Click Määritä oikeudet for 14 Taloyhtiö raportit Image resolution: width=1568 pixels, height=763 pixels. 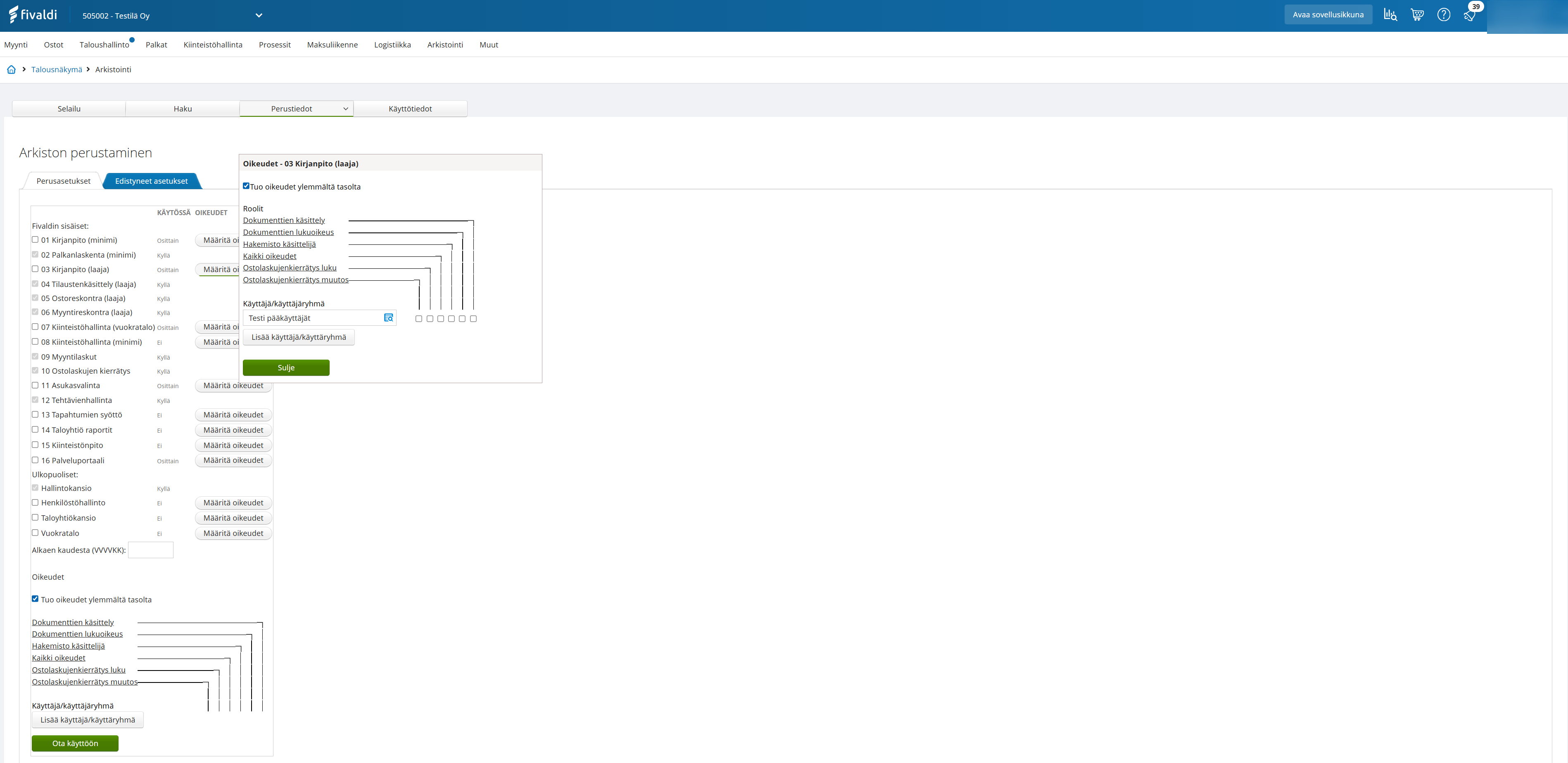(233, 430)
